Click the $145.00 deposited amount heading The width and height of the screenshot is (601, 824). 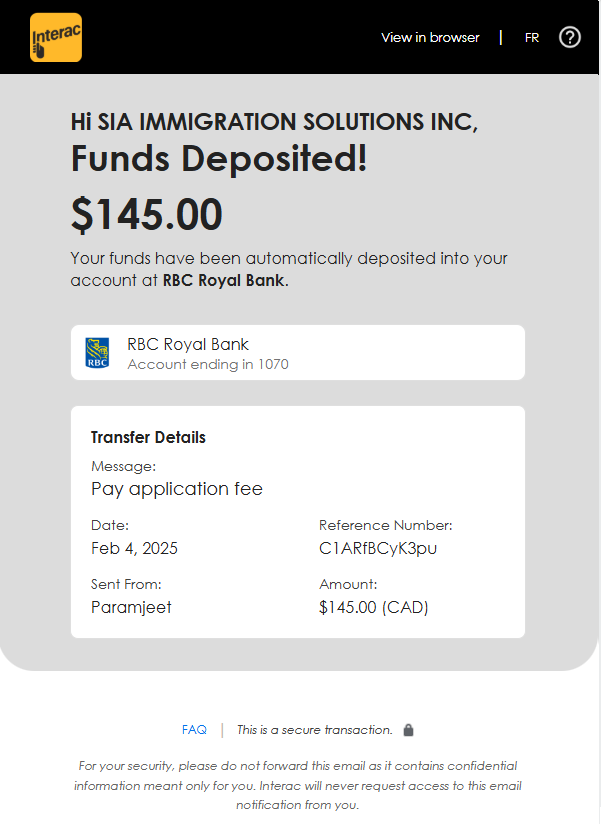[x=147, y=214]
